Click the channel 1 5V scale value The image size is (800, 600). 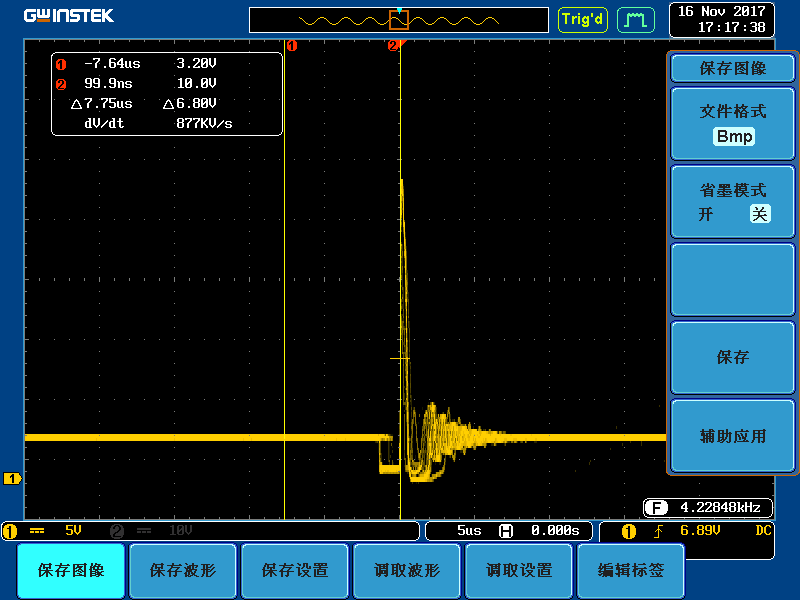point(73,531)
